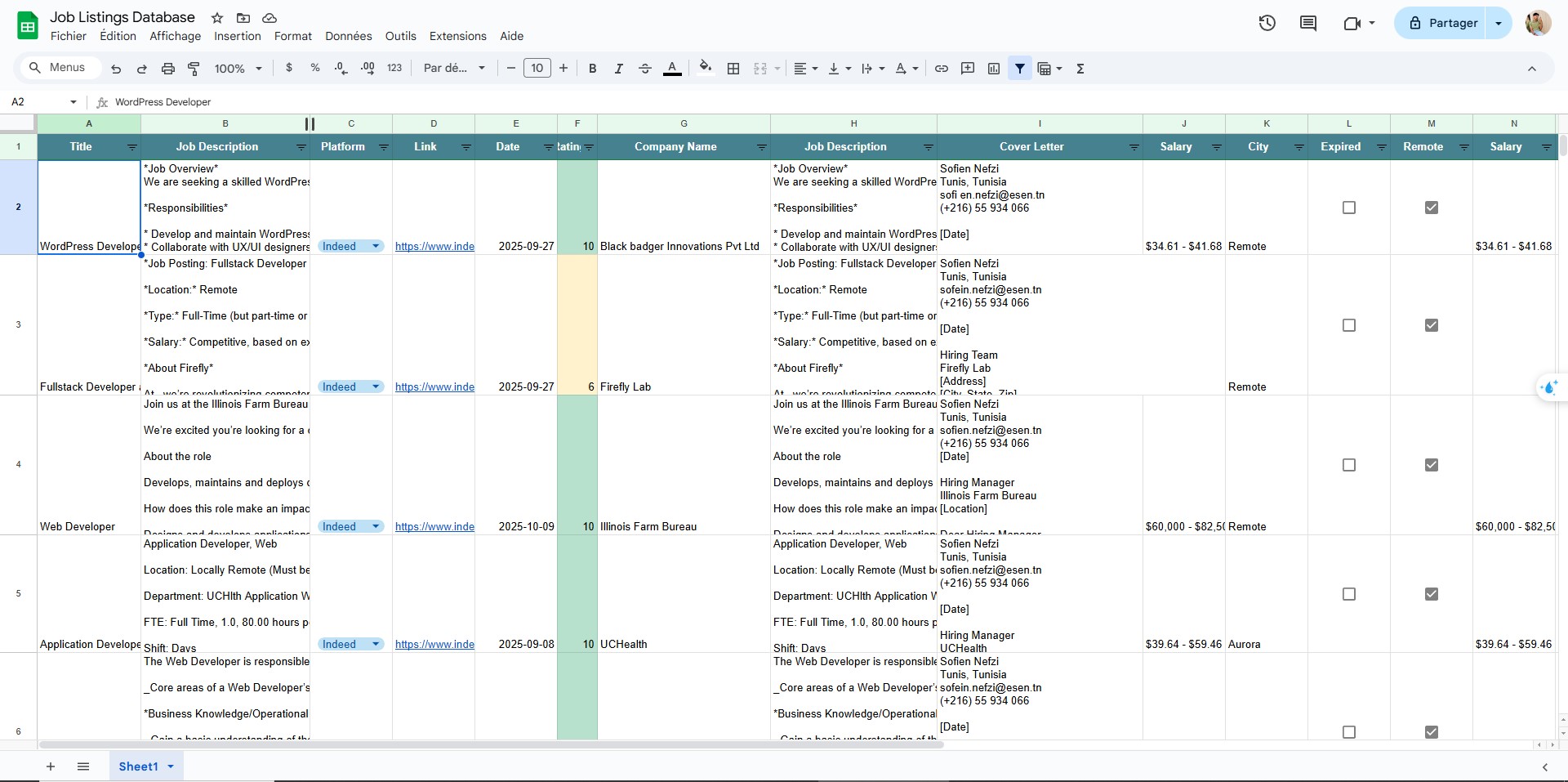Open Indeed link in Illinois Farm Bureau row
The image size is (1568, 782).
pos(434,526)
